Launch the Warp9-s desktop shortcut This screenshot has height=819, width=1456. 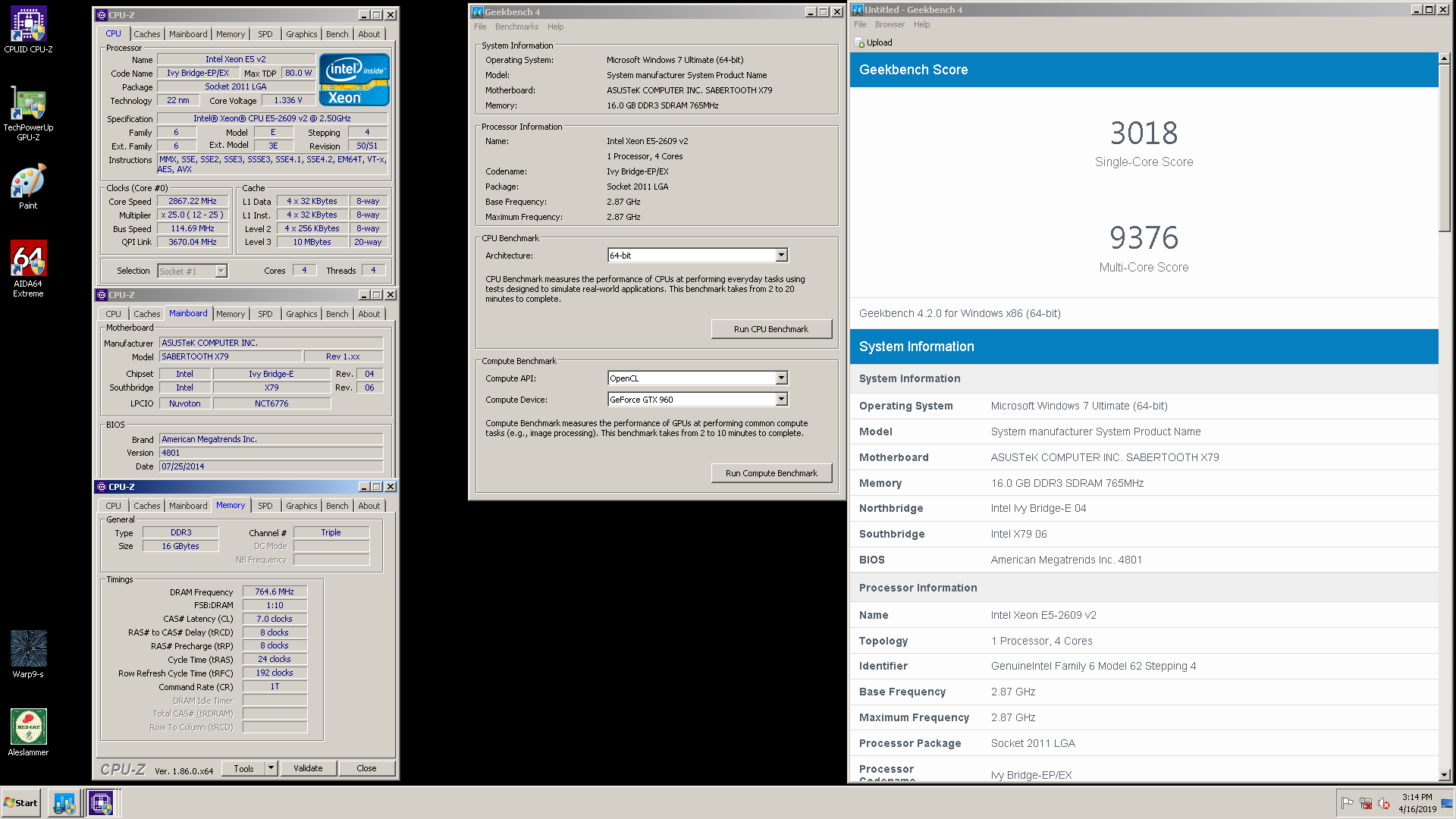(28, 654)
